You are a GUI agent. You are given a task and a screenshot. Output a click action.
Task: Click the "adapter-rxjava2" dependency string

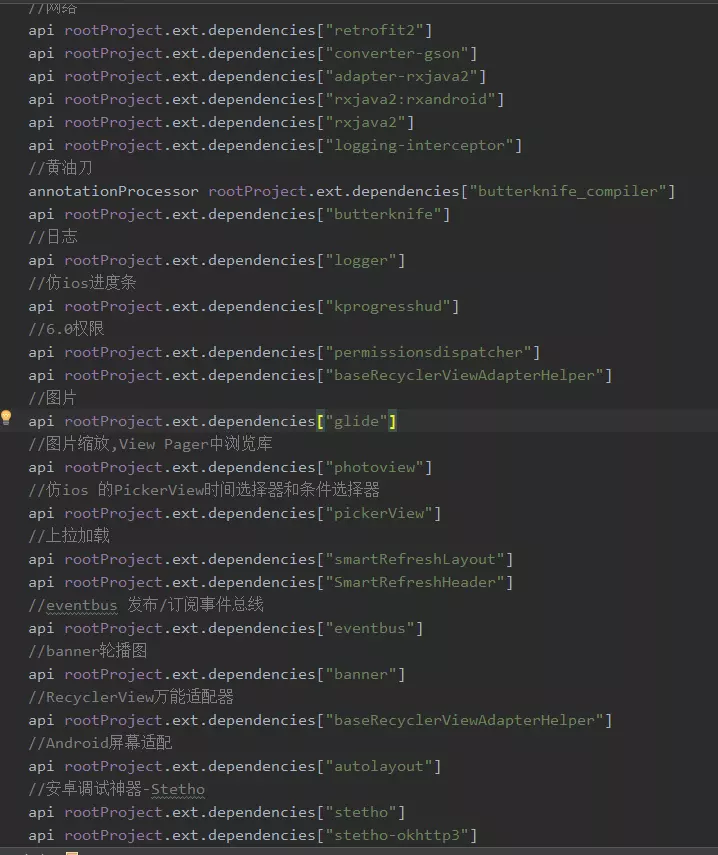point(401,76)
